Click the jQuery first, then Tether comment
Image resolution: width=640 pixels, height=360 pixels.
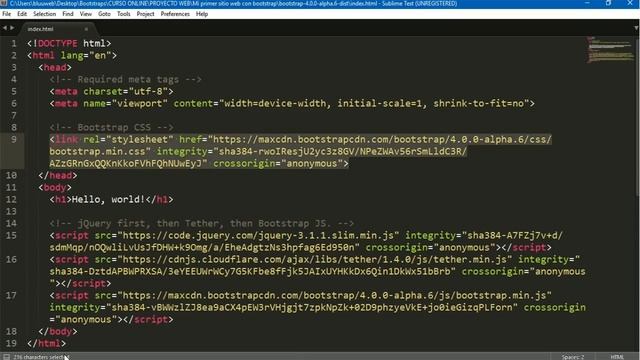pos(202,224)
